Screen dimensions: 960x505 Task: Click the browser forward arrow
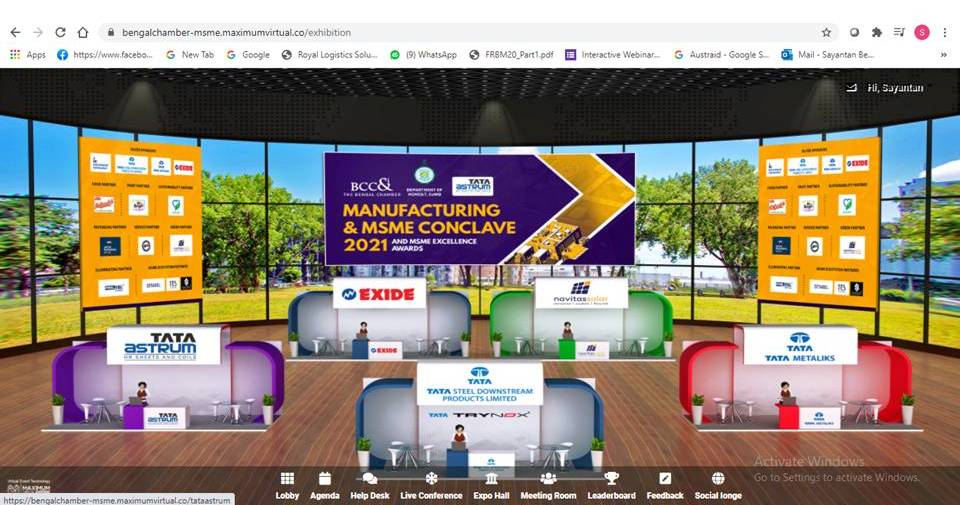(38, 32)
